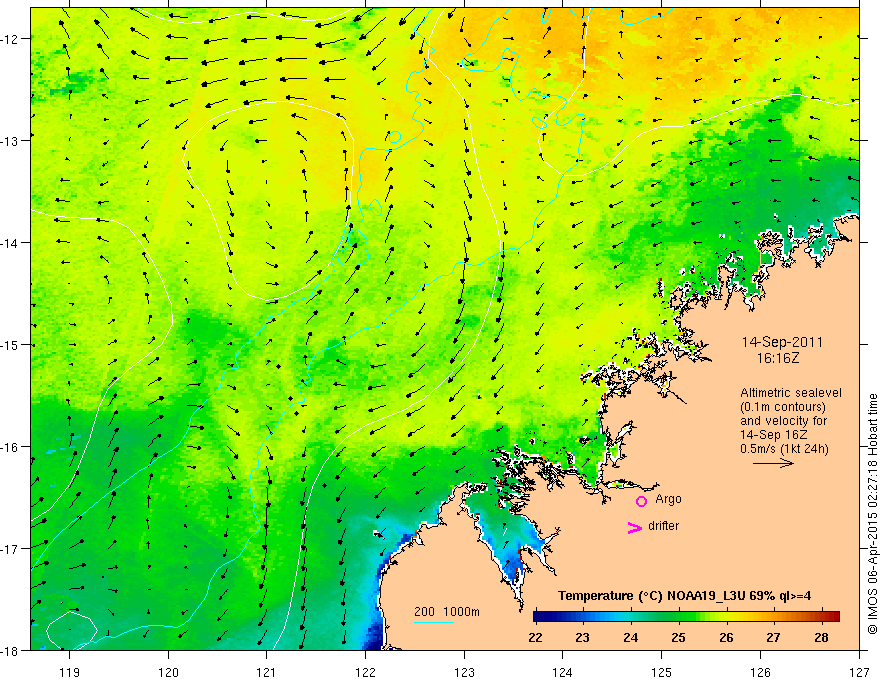The width and height of the screenshot is (880, 680).
Task: Click the Temperature NOAA19_L3U colorbar title
Action: point(684,596)
